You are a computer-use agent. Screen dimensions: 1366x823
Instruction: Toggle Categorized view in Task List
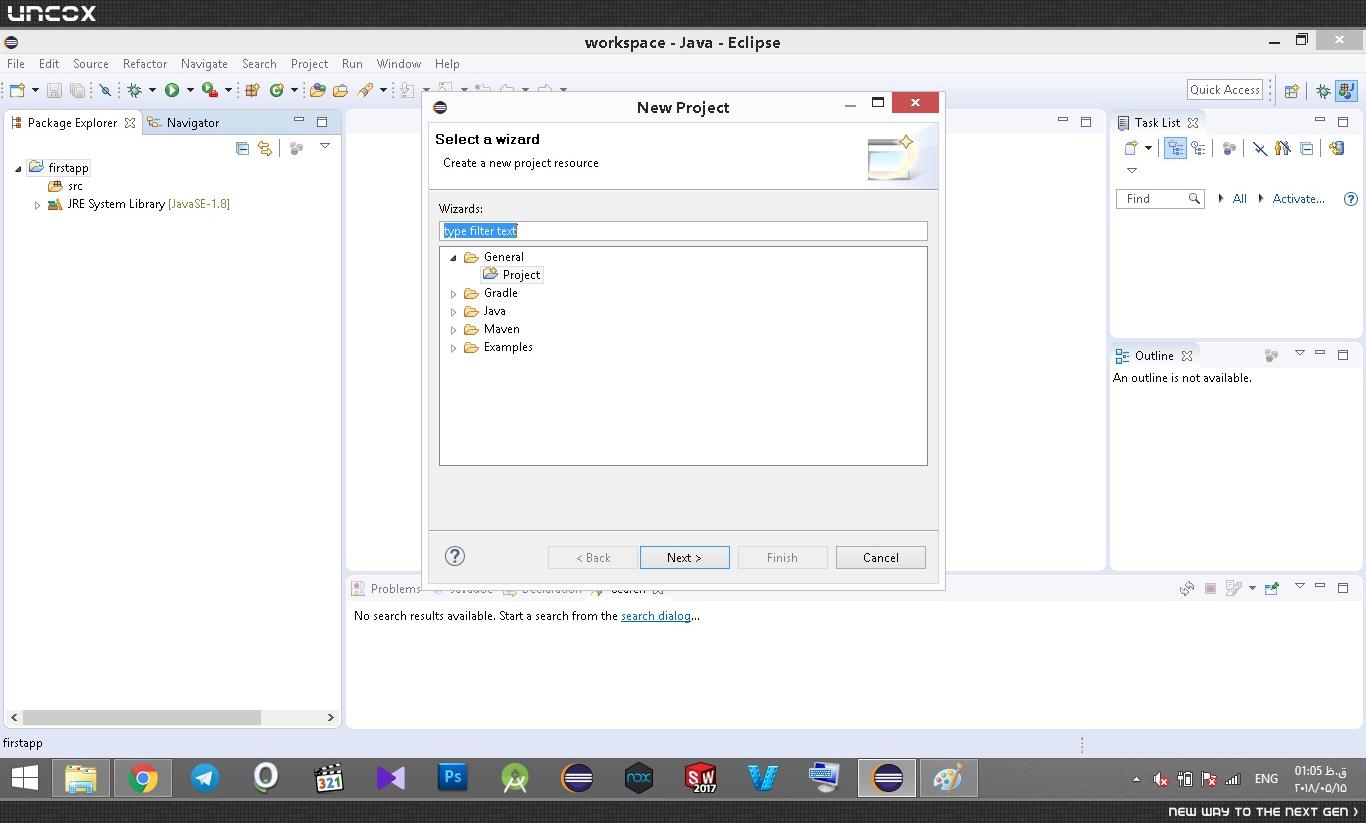pyautogui.click(x=1175, y=148)
